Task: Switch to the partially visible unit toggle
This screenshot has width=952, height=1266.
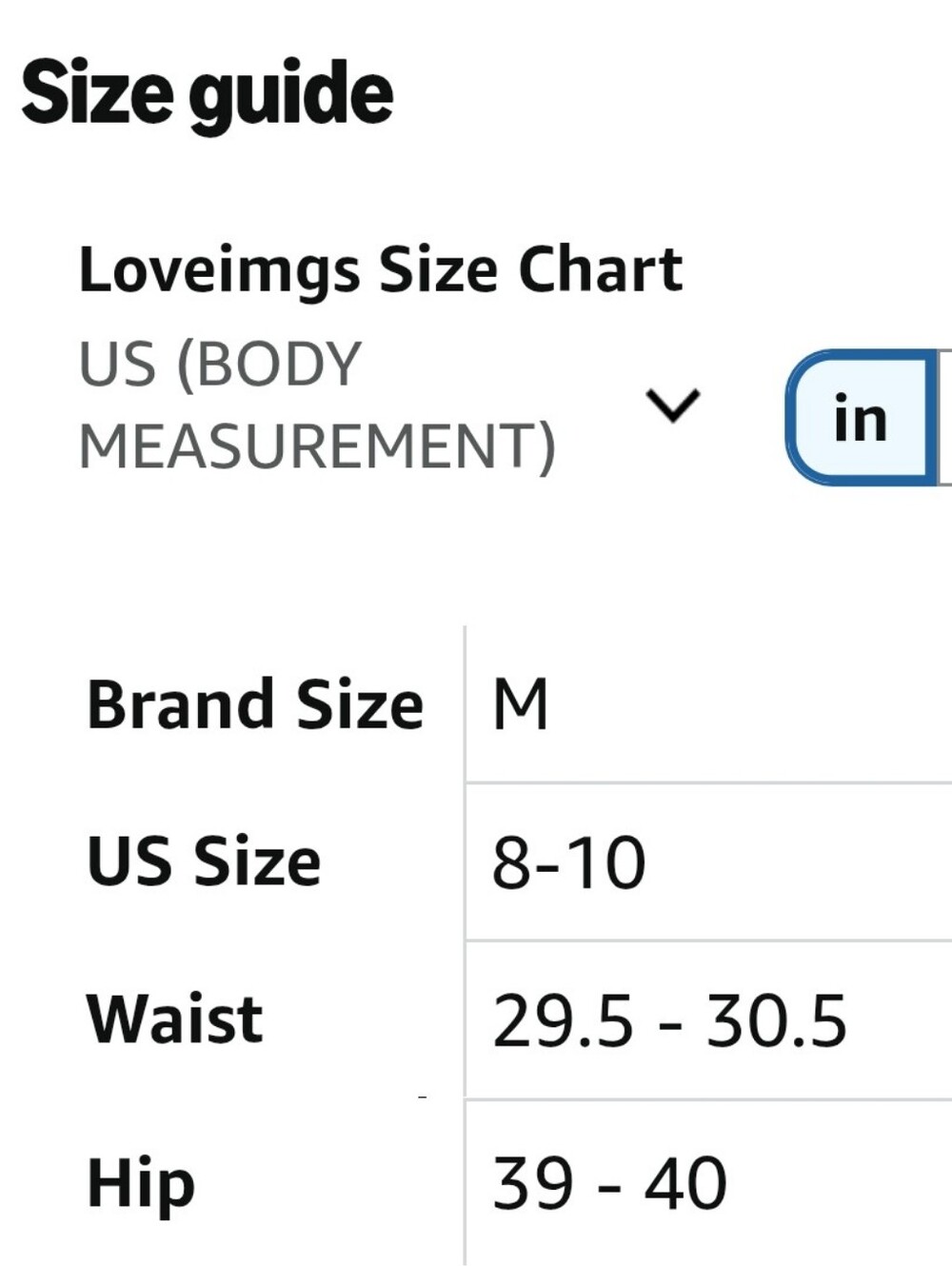Action: (945, 418)
